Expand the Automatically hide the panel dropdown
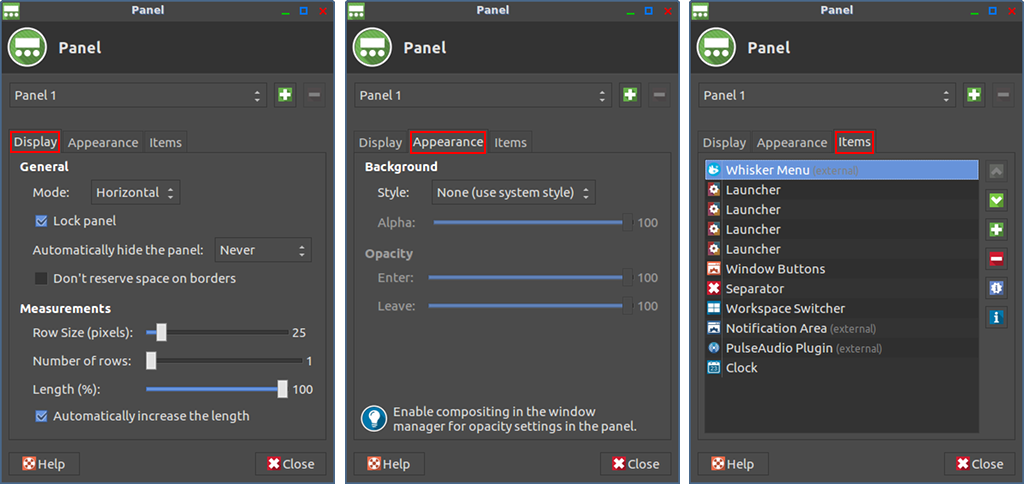The image size is (1024, 484). 263,250
